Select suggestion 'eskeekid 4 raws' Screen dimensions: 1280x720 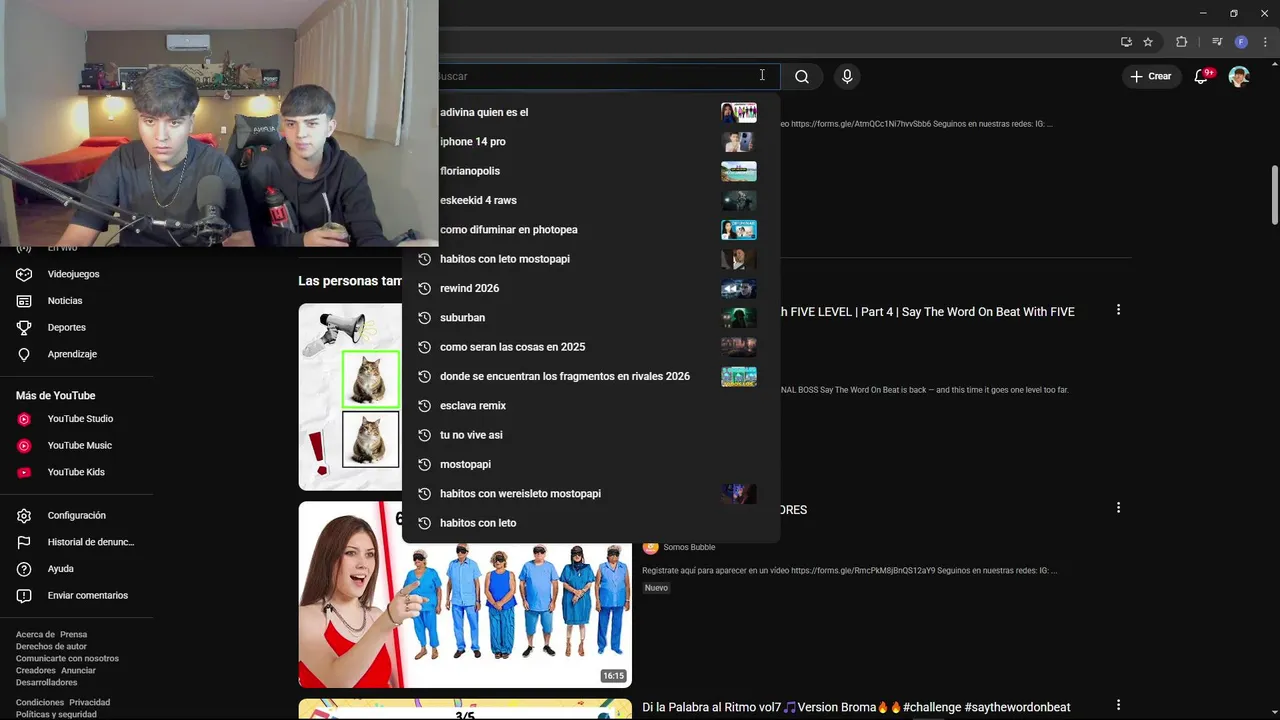coord(590,200)
